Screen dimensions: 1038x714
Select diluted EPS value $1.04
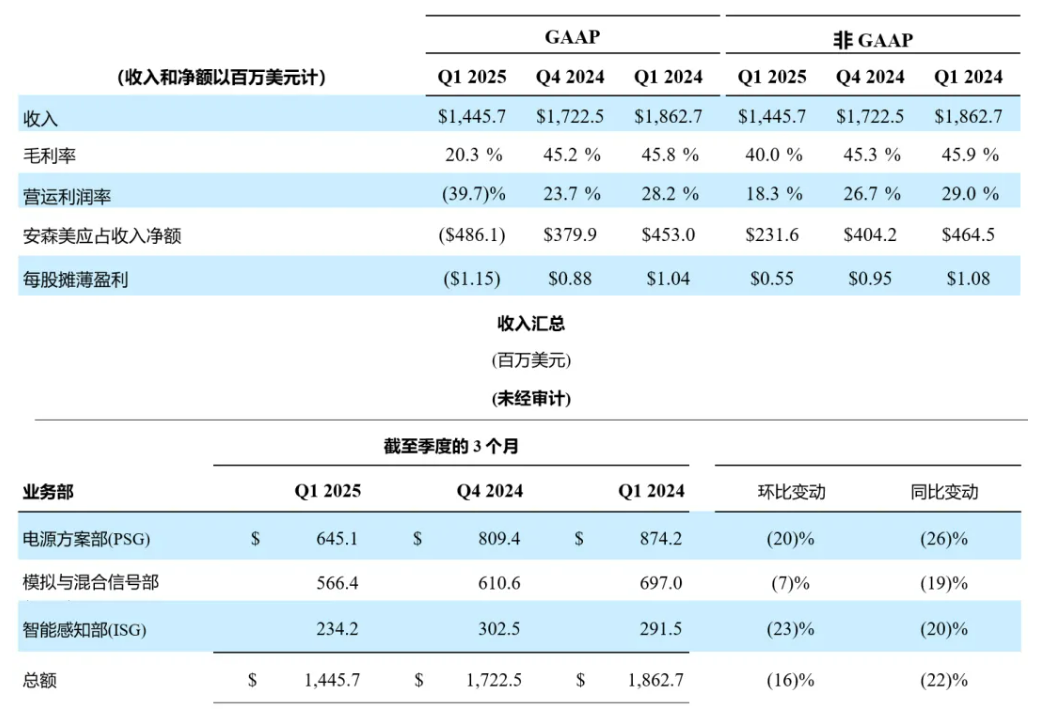tap(668, 279)
